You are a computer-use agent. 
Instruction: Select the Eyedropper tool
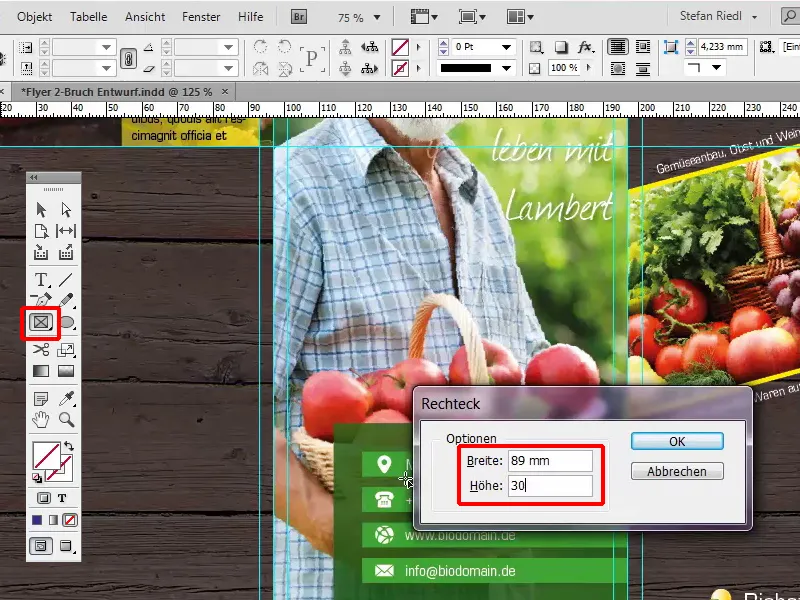coord(66,398)
